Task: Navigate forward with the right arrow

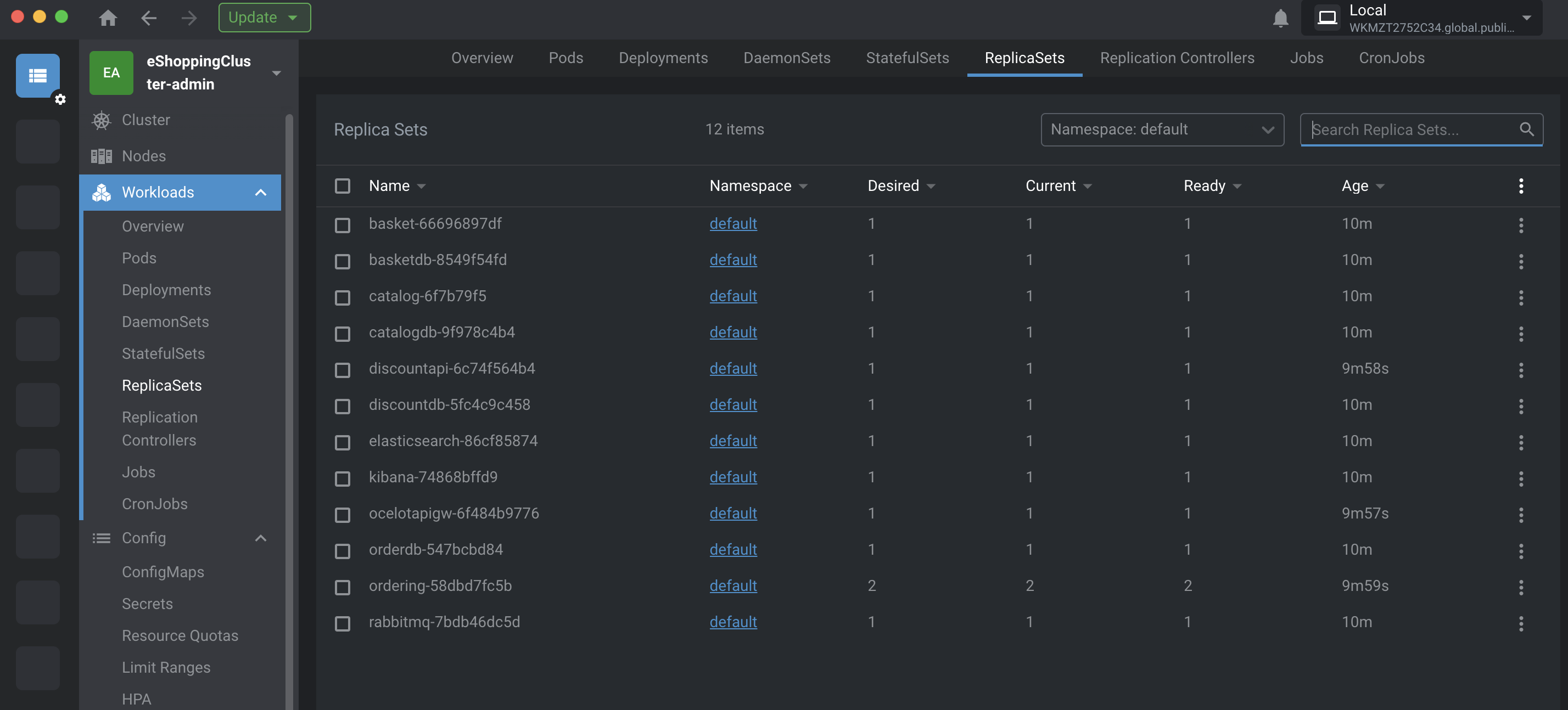Action: click(189, 18)
